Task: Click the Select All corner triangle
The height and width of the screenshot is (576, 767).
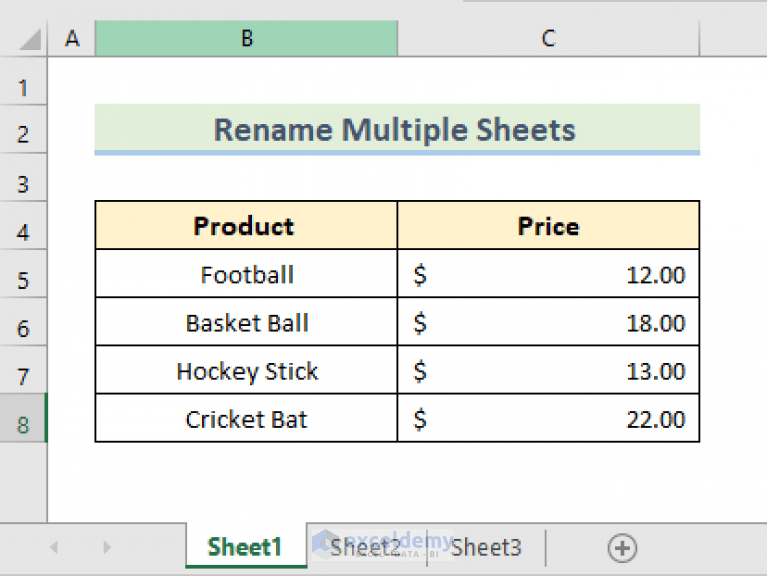Action: 29,40
